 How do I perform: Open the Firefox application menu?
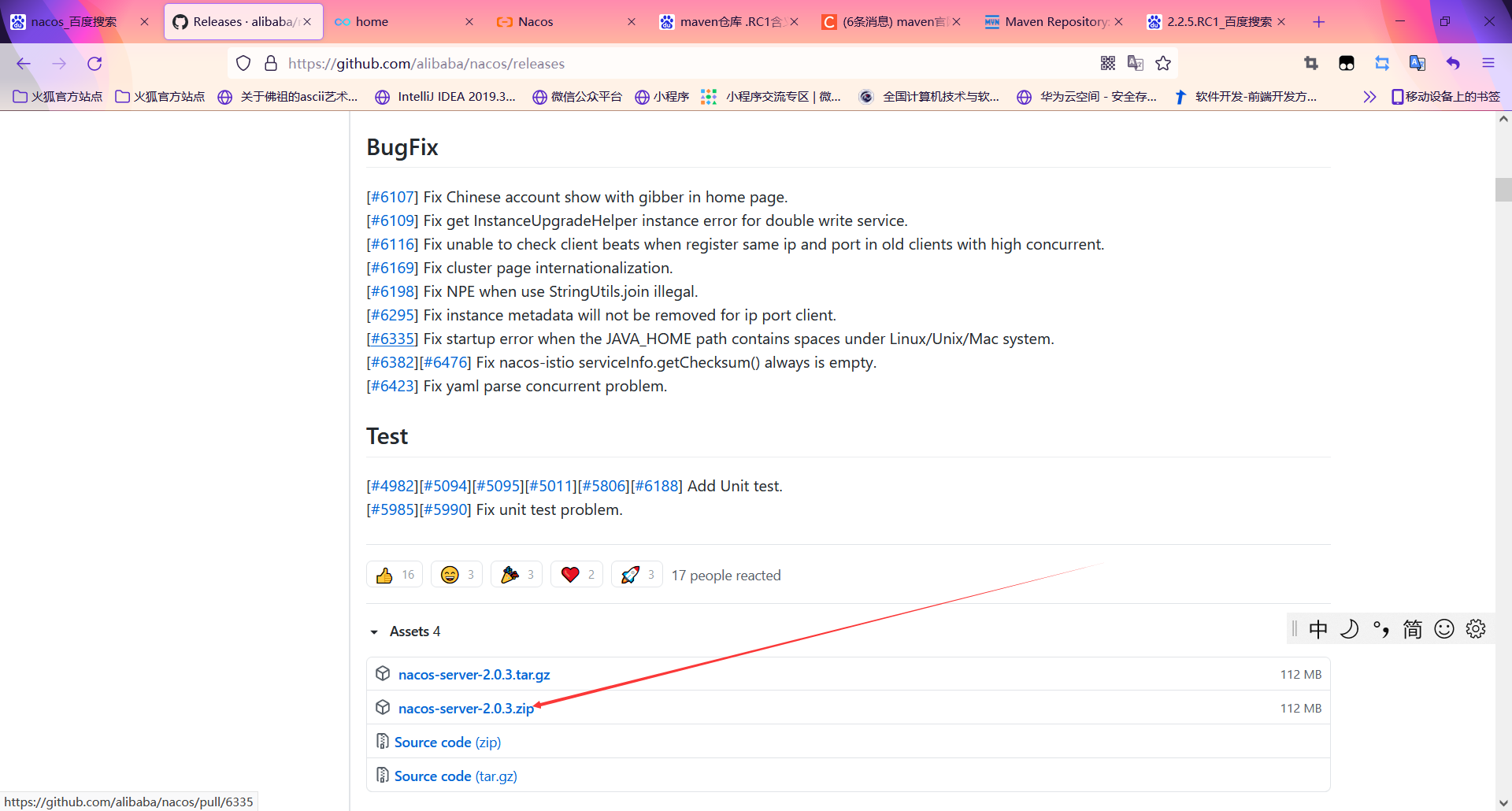(1488, 63)
